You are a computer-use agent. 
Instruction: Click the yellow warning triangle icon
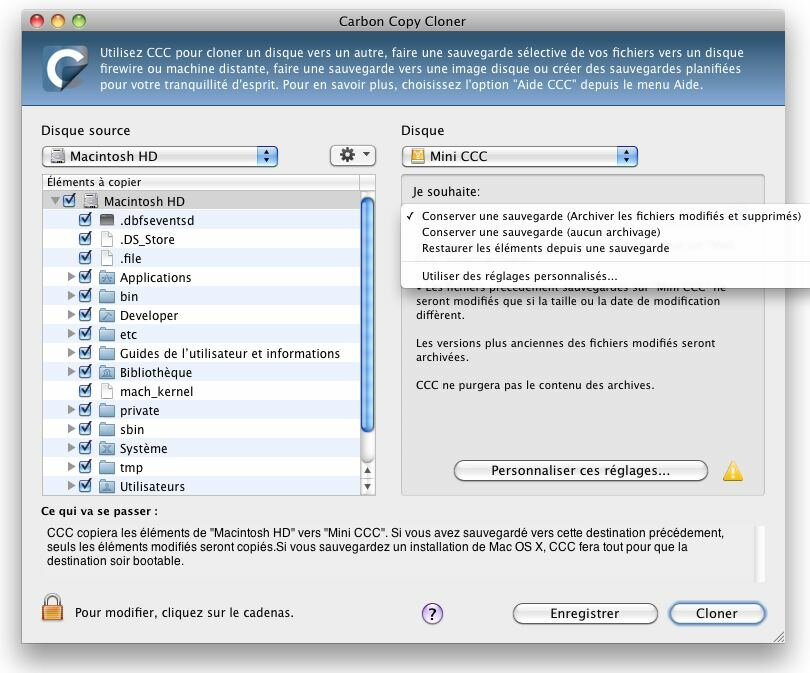click(x=733, y=471)
